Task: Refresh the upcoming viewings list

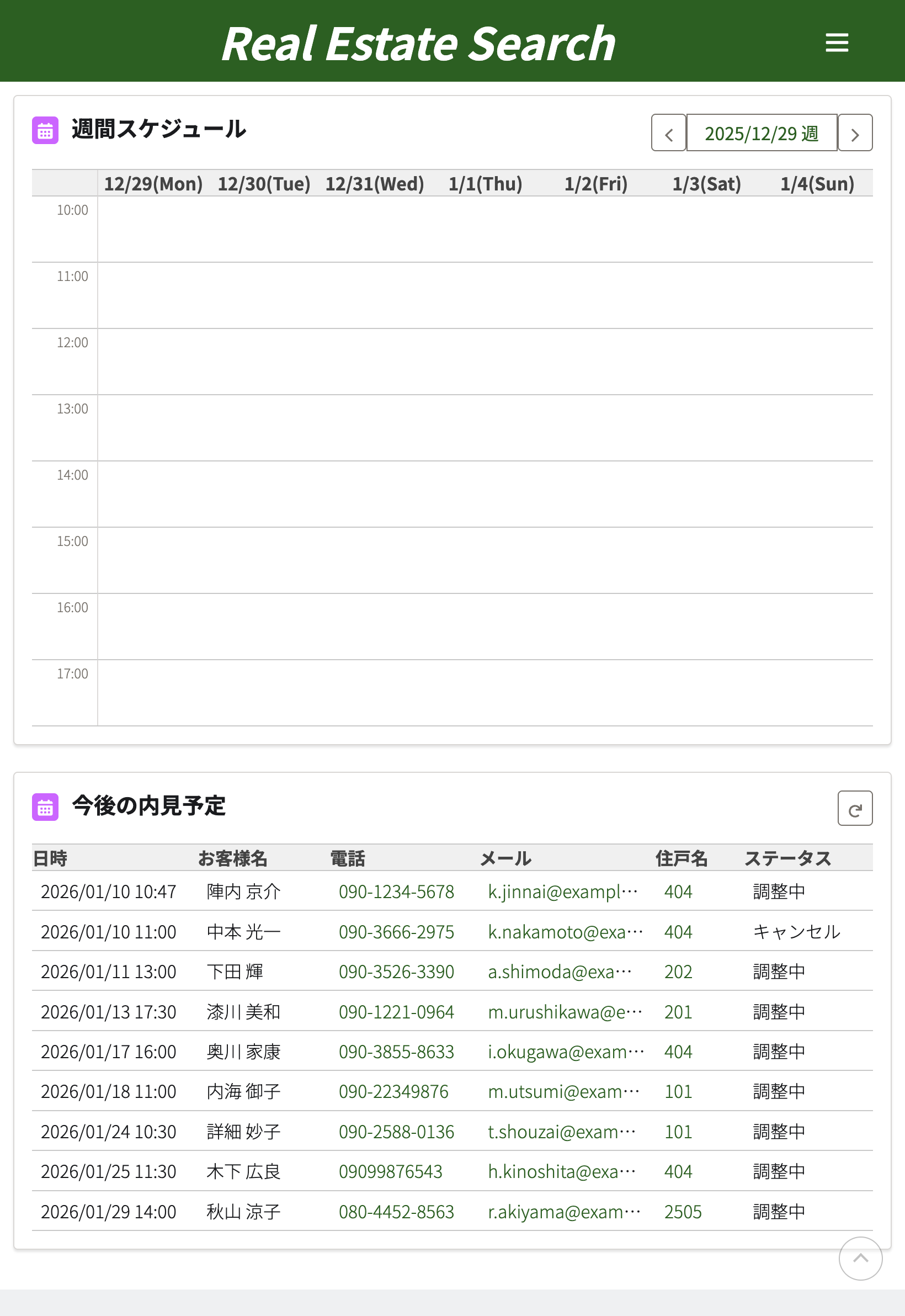Action: pyautogui.click(x=855, y=808)
